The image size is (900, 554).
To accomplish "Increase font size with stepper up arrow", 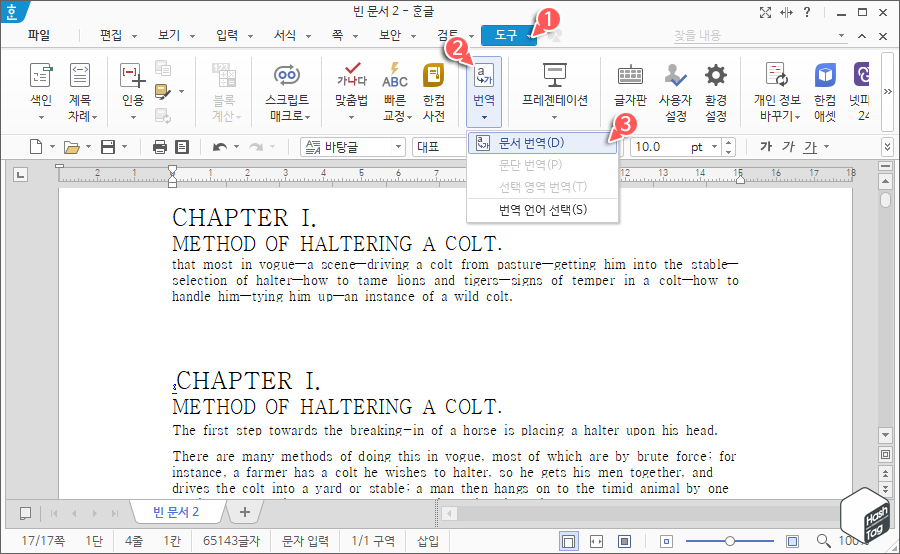I will (728, 142).
